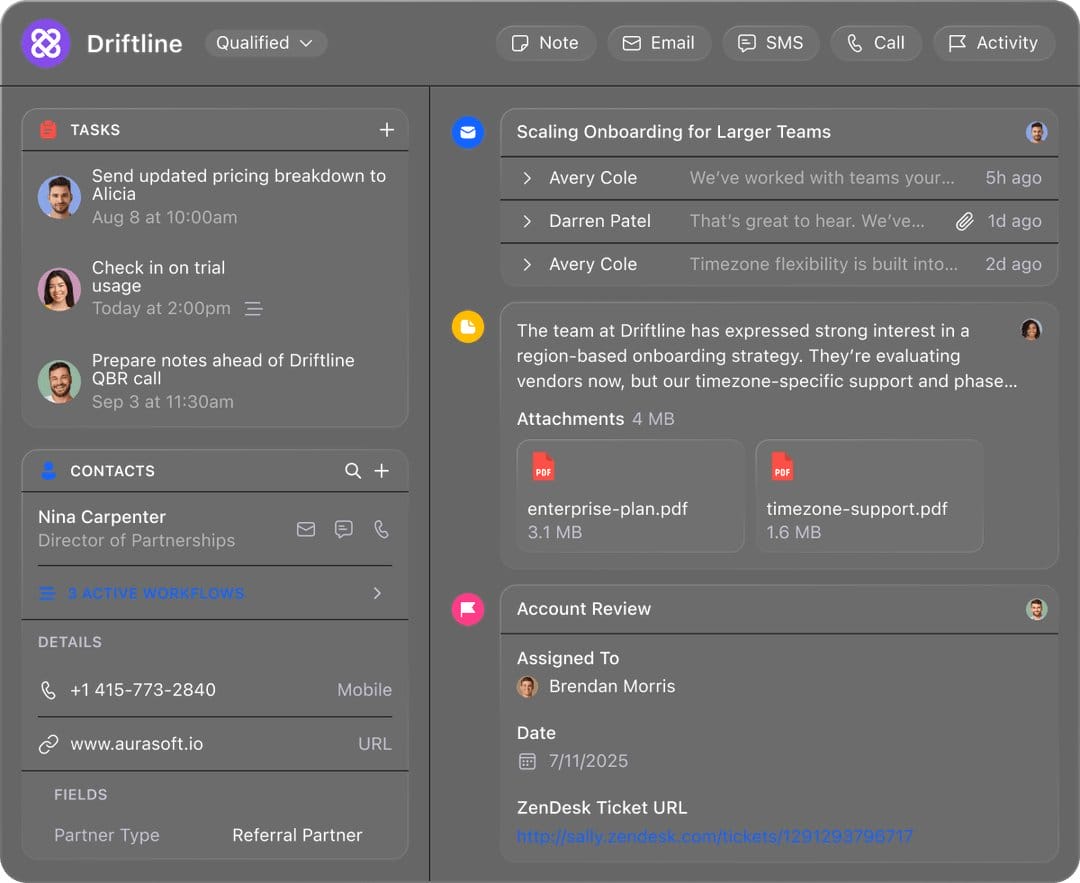Viewport: 1080px width, 883px height.
Task: Select the phone number +1 415-773-2840
Action: 143,689
